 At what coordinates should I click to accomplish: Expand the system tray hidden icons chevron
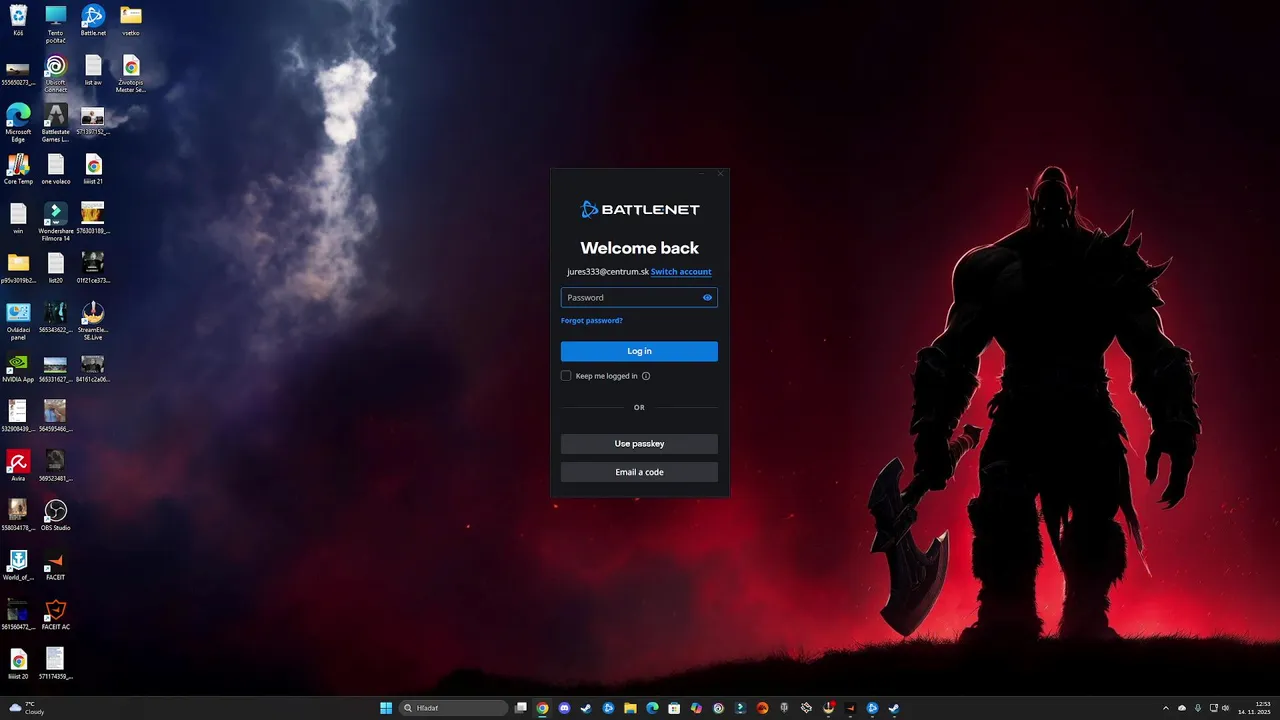click(1166, 708)
